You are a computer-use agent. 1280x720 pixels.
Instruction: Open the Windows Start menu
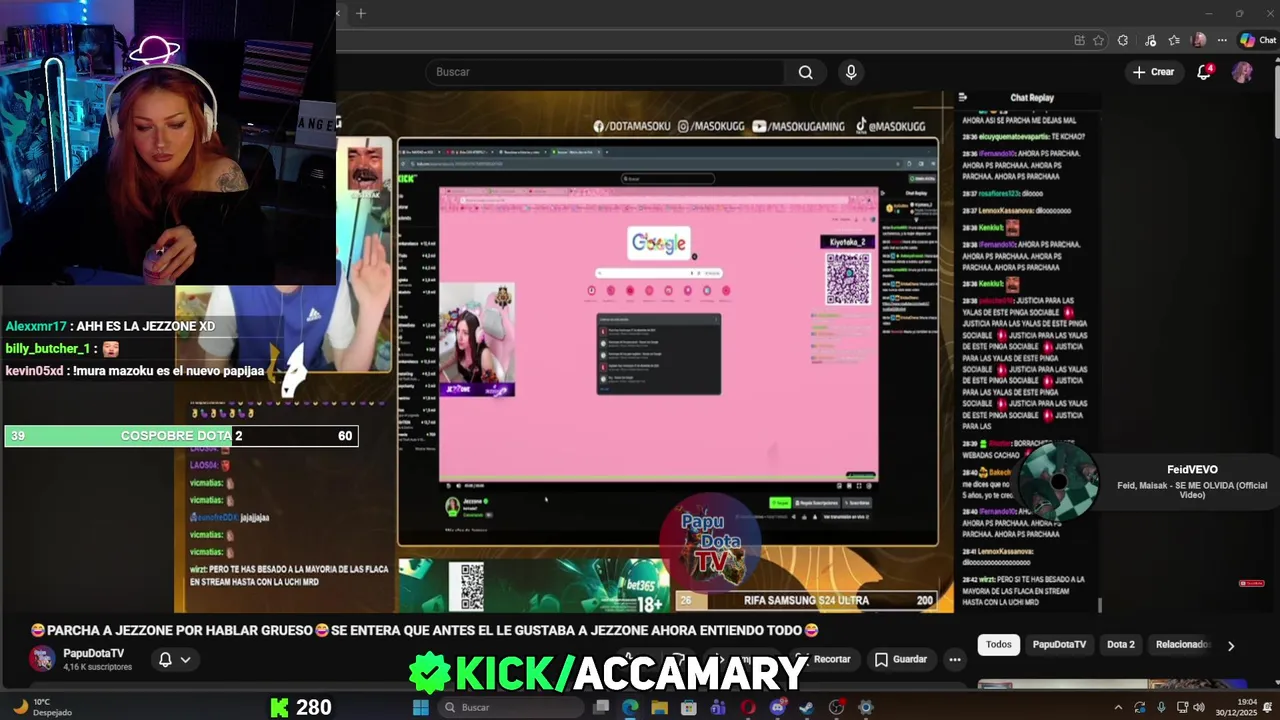[421, 707]
